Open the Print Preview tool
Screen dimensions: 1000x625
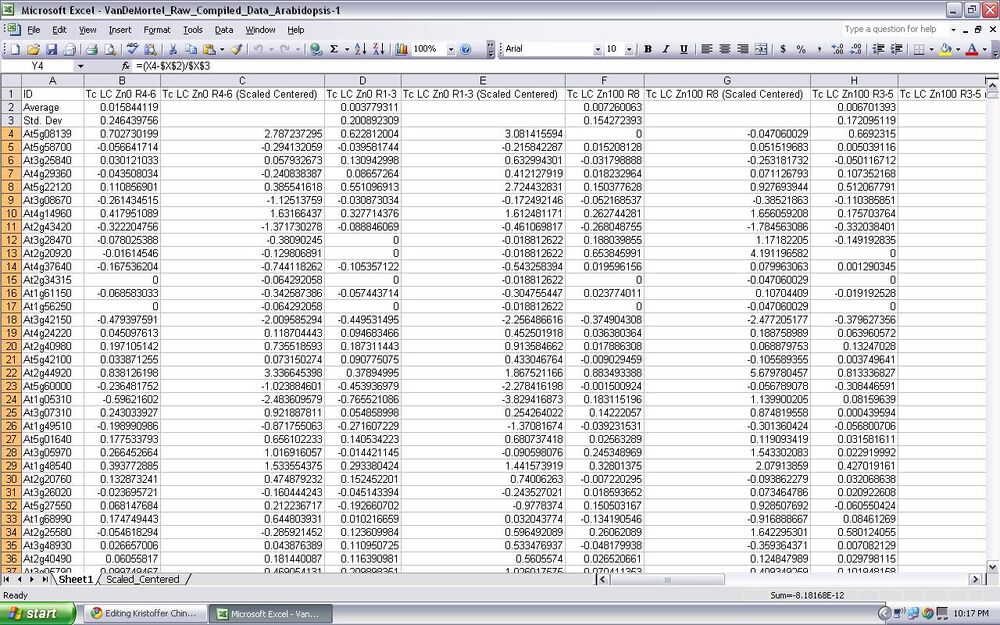(109, 49)
